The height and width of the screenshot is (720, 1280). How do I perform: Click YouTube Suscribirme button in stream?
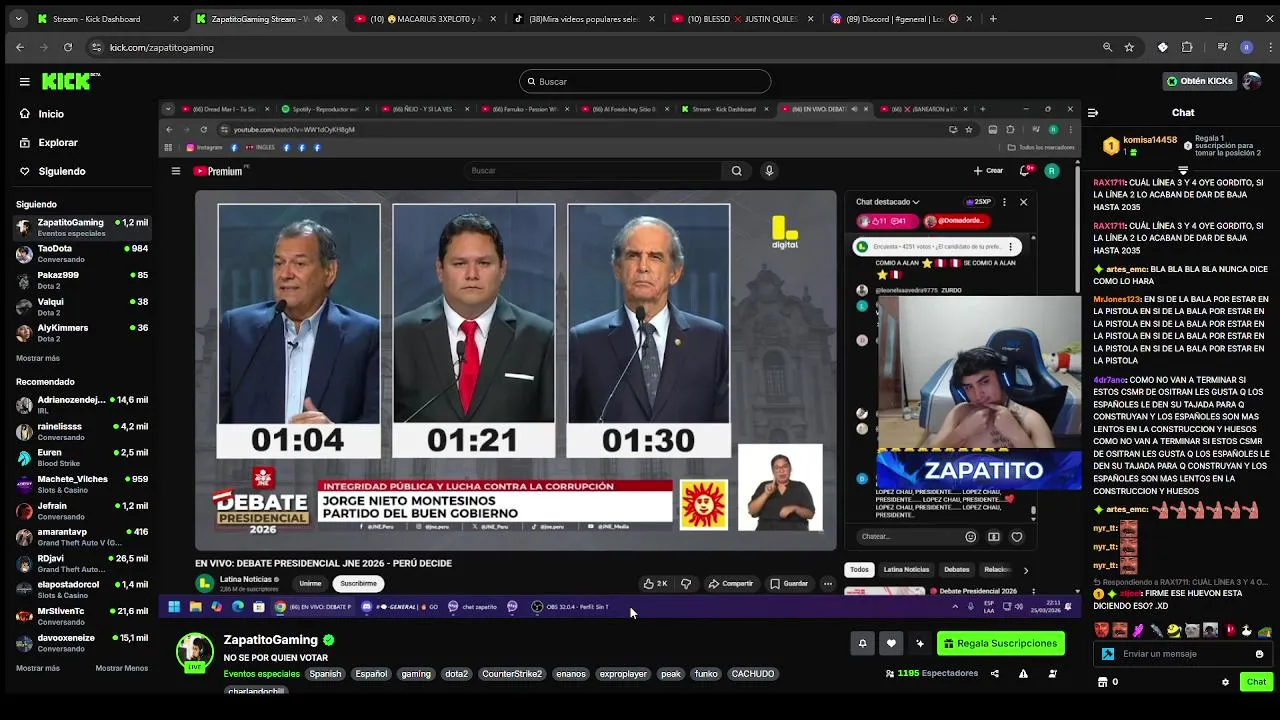358,584
